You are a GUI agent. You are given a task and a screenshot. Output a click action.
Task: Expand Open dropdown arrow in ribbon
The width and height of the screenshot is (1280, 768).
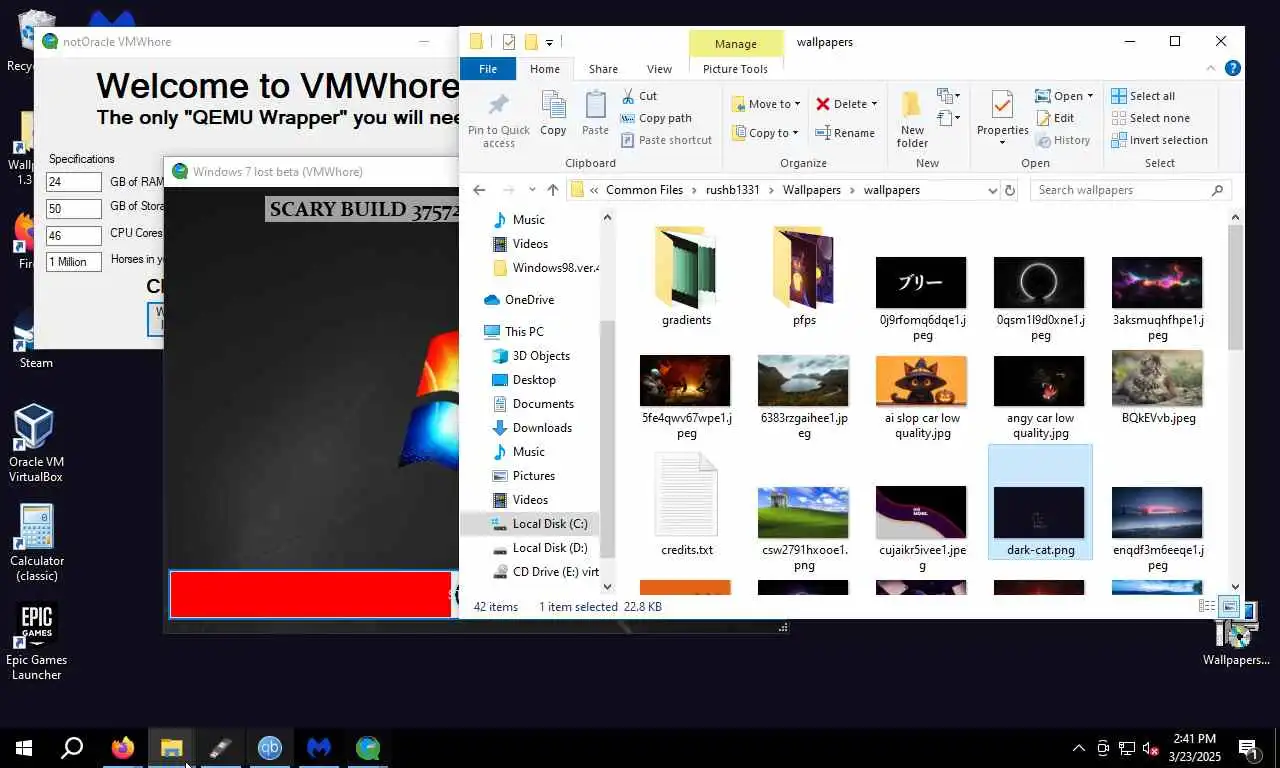point(1090,96)
